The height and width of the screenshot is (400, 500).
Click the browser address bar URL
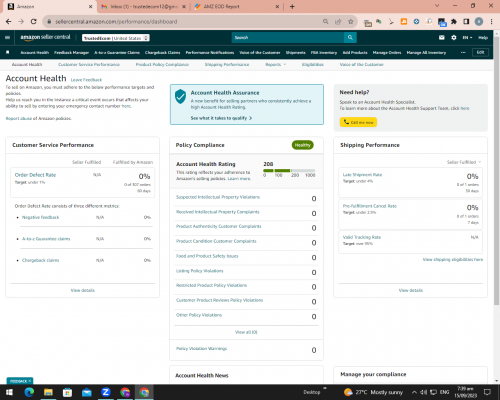coord(116,22)
